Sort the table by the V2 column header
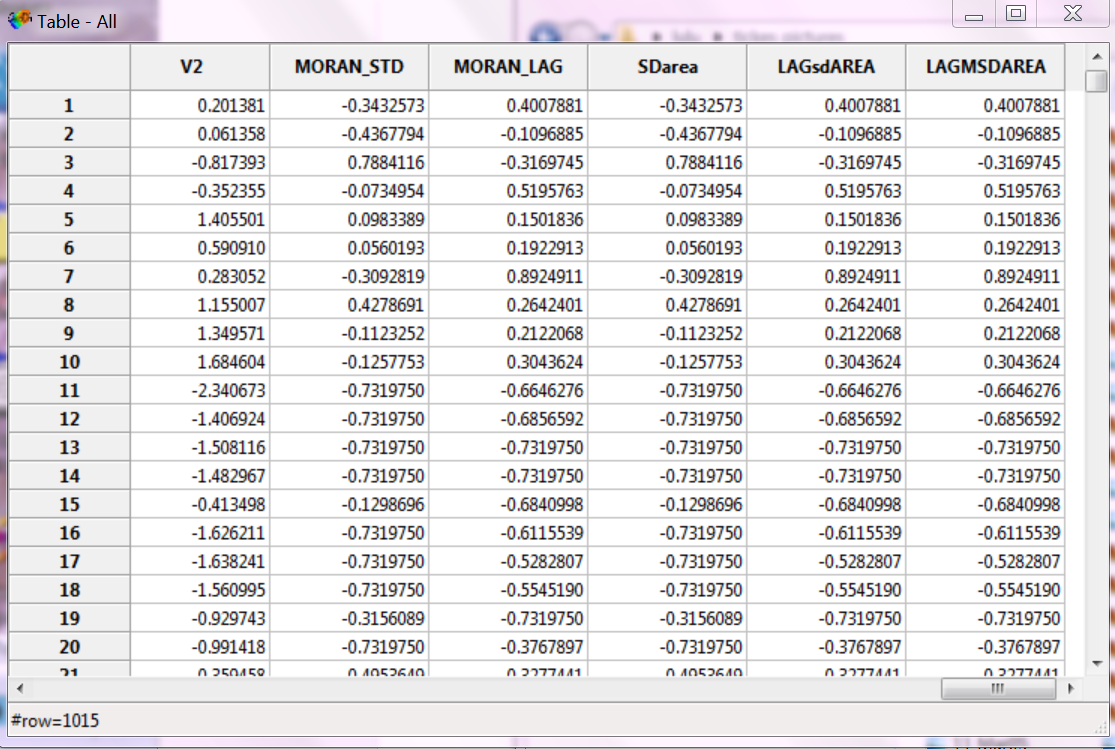Image resolution: width=1115 pixels, height=749 pixels. (199, 66)
